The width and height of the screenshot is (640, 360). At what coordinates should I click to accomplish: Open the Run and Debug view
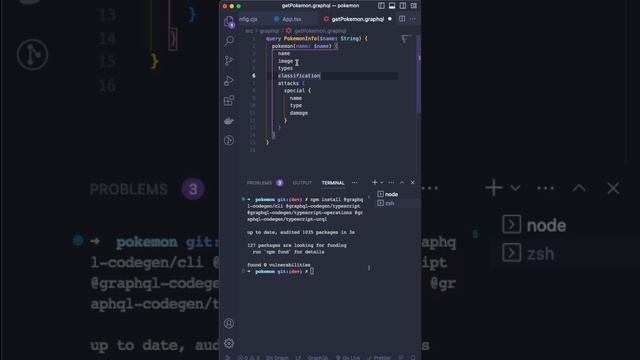(229, 80)
